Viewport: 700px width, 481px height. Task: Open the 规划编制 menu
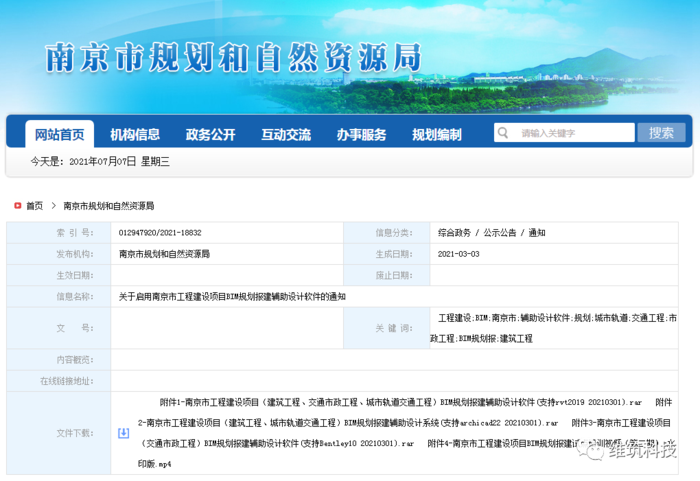pyautogui.click(x=437, y=134)
